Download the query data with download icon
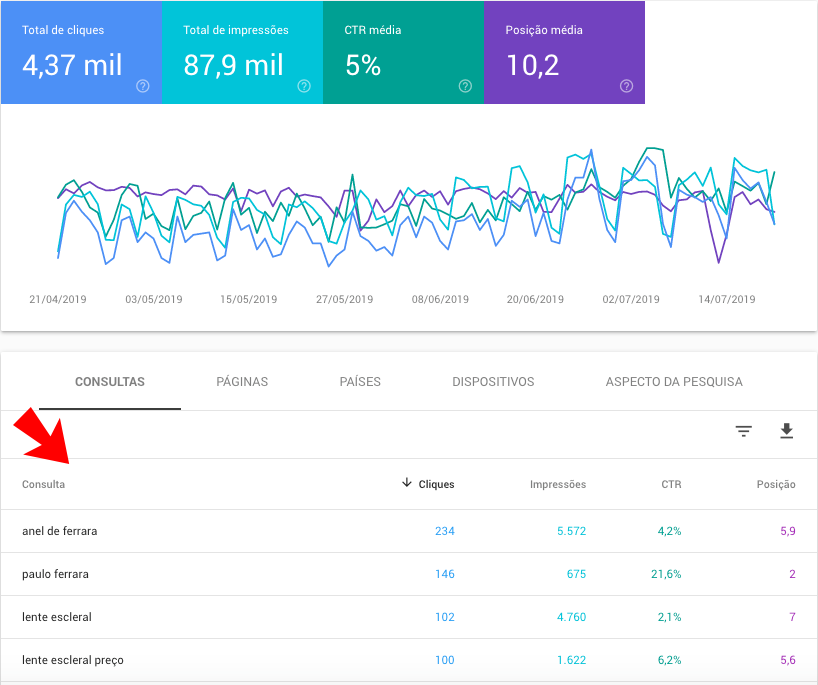Image resolution: width=818 pixels, height=685 pixels. pos(786,431)
